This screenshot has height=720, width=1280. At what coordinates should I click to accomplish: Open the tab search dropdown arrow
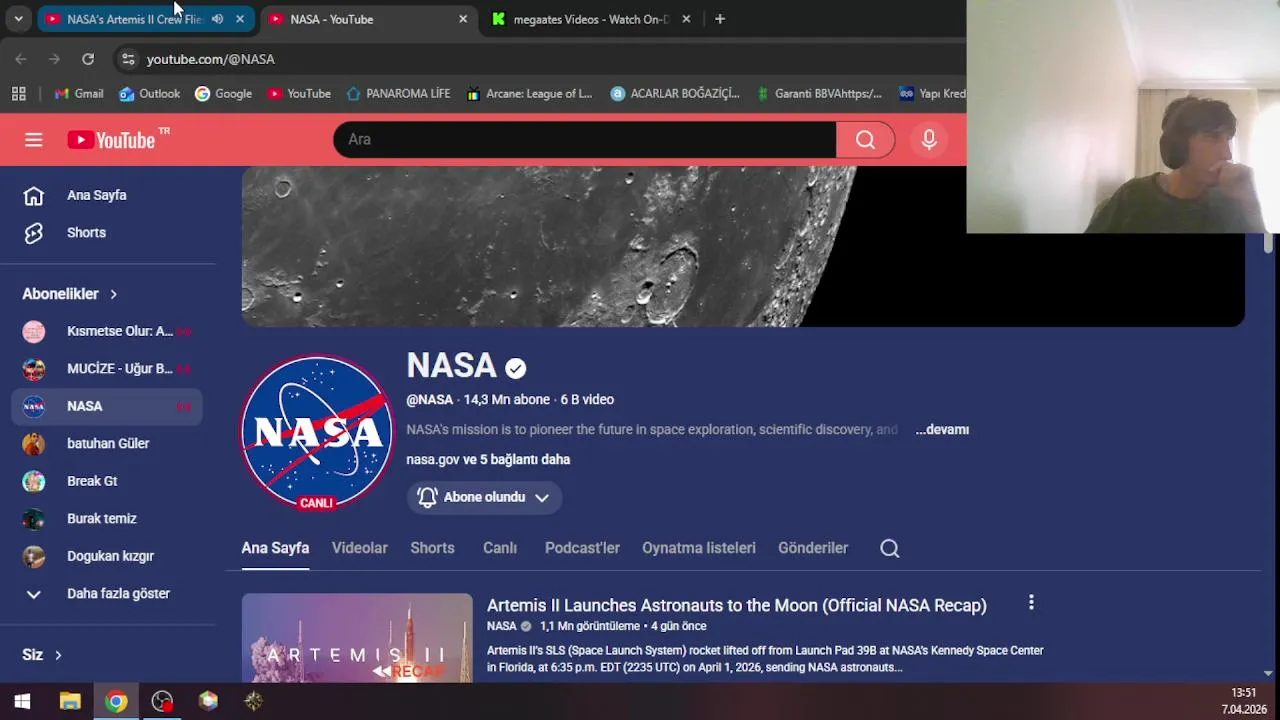coord(18,19)
